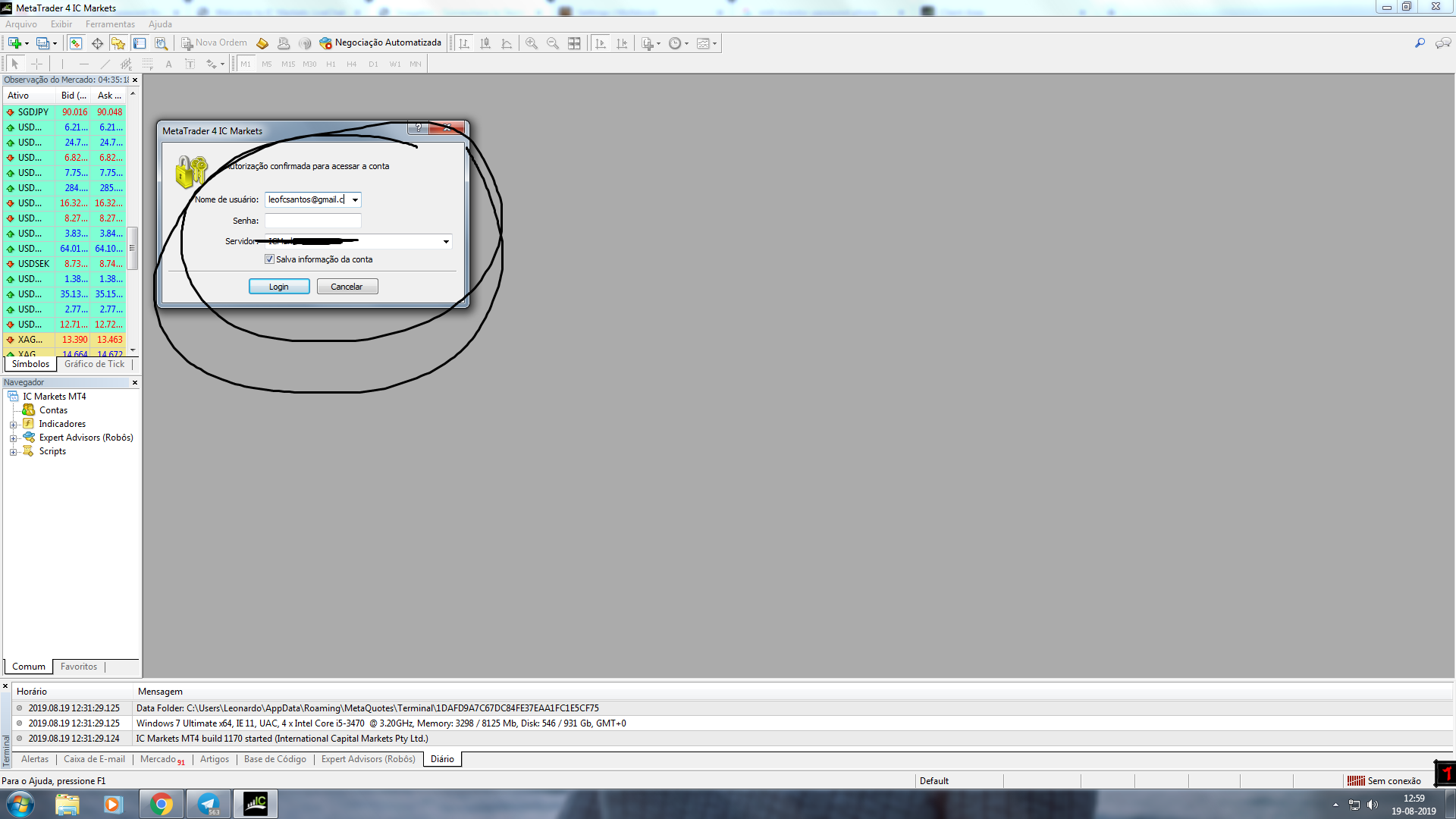Select the H1 timeframe button
The image size is (1456, 819).
click(331, 64)
